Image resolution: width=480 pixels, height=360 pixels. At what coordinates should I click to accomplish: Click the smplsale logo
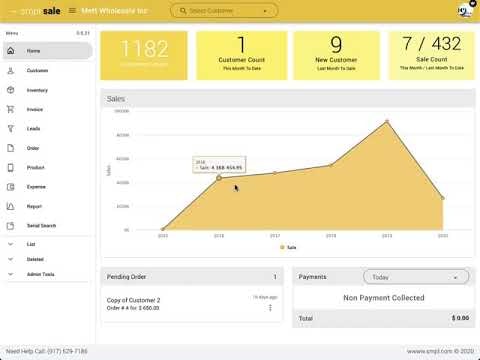click(x=40, y=11)
